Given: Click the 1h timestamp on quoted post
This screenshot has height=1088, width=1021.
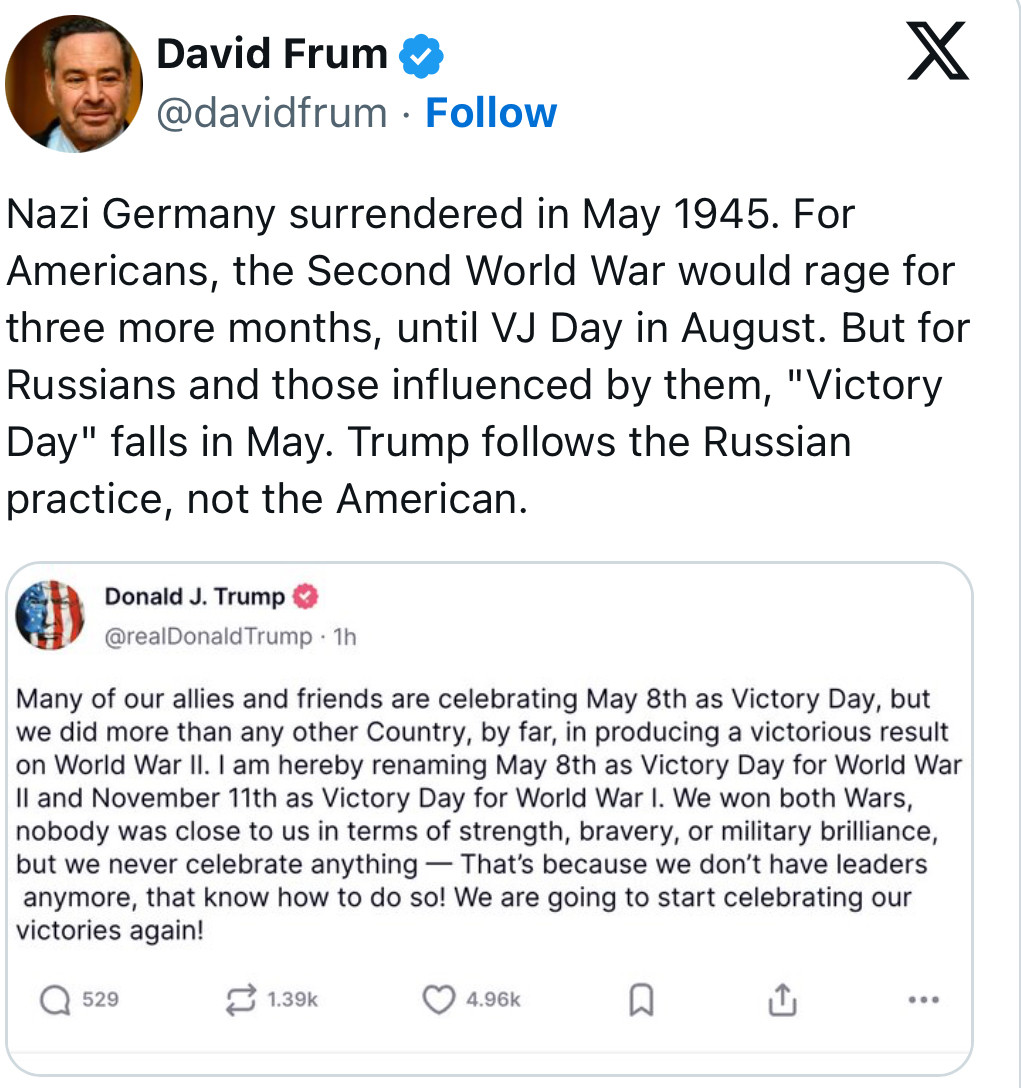Looking at the screenshot, I should pos(345,636).
